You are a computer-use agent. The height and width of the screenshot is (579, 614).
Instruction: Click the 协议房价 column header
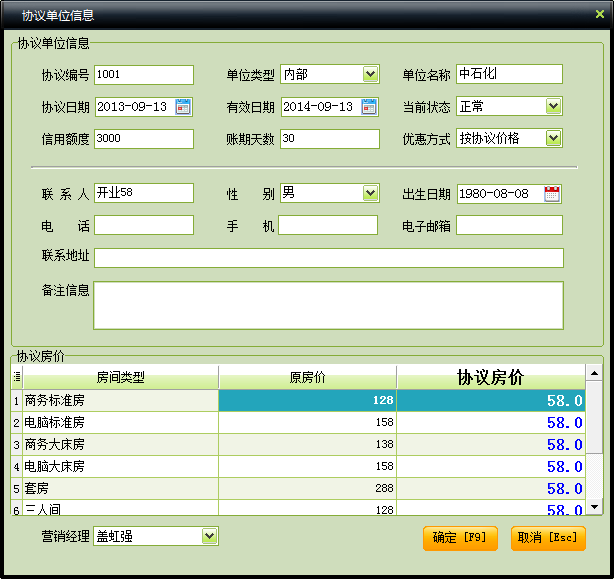[491, 377]
